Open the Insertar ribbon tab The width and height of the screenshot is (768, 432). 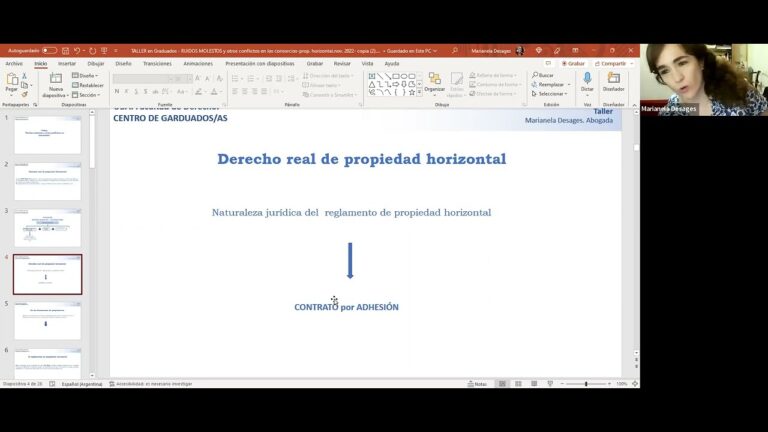67,63
